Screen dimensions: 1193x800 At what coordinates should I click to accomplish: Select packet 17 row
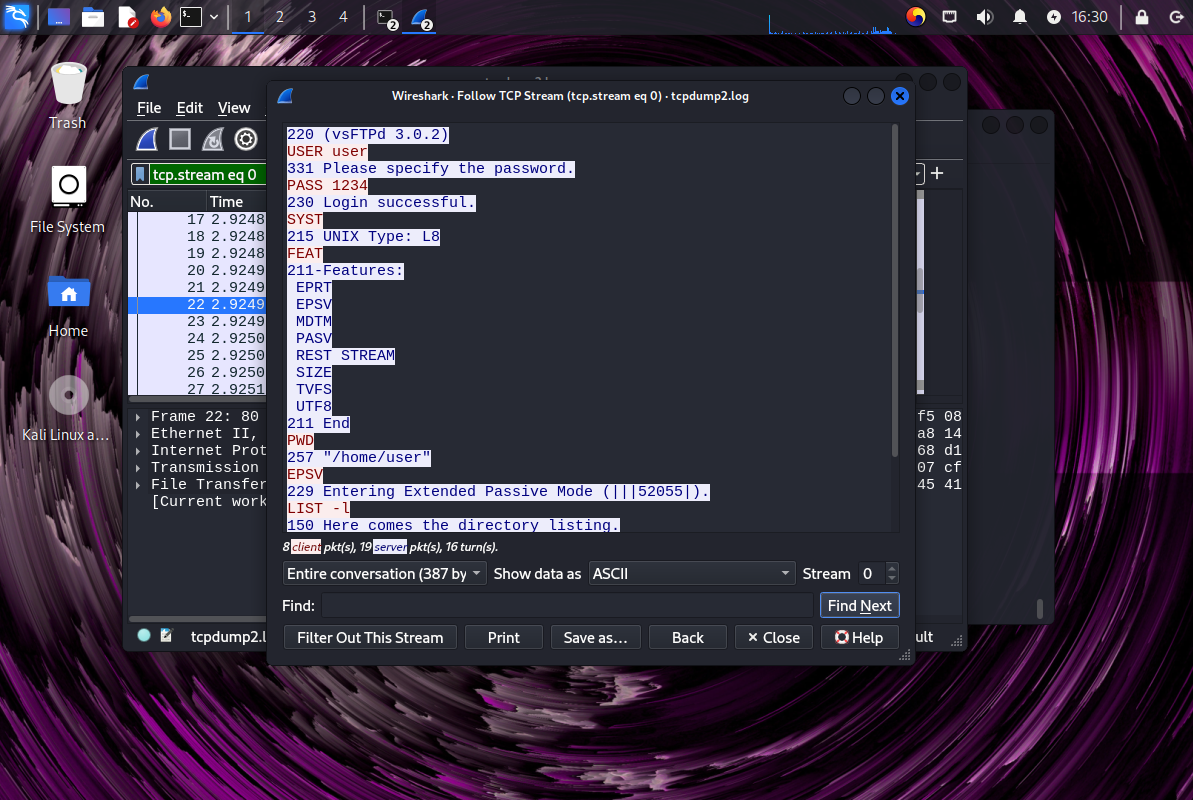(198, 219)
